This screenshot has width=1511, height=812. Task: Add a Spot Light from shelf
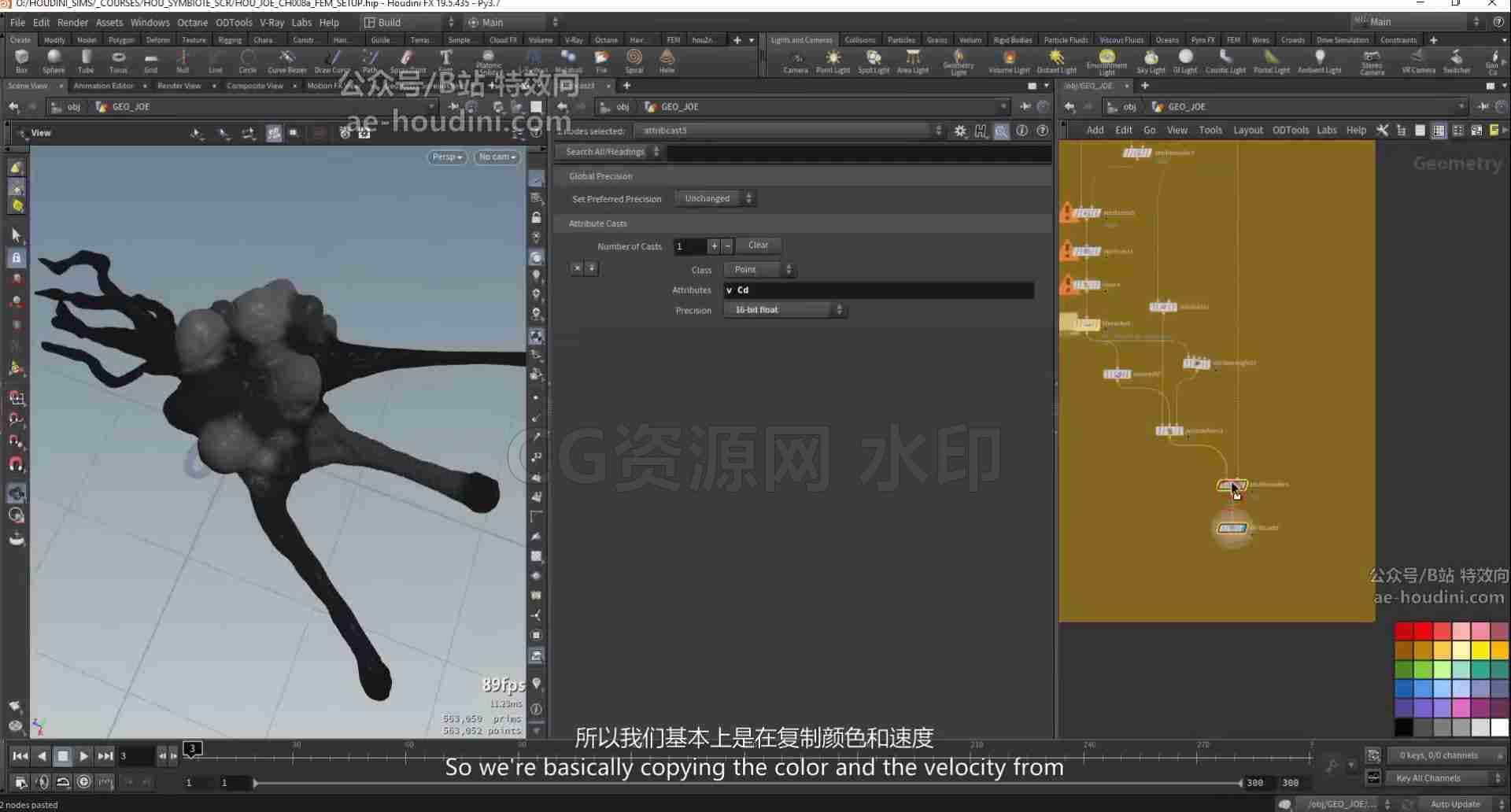point(873,61)
